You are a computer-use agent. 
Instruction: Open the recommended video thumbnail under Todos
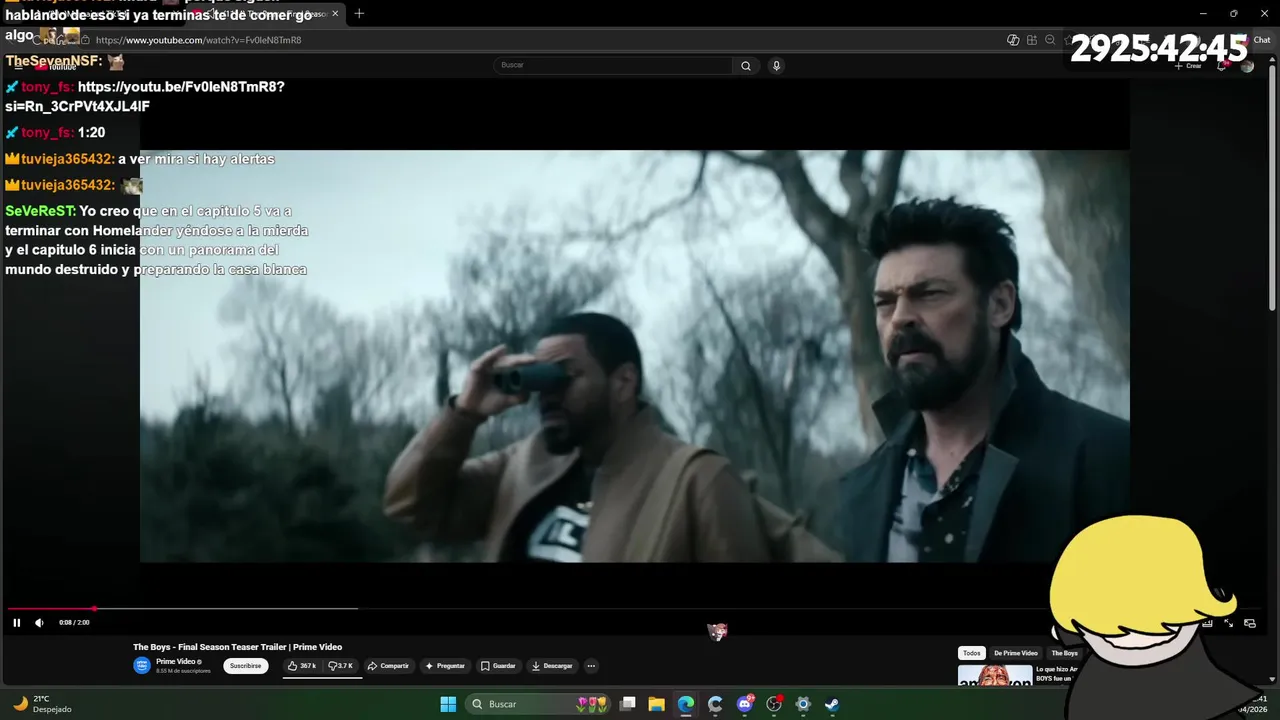tap(995, 675)
